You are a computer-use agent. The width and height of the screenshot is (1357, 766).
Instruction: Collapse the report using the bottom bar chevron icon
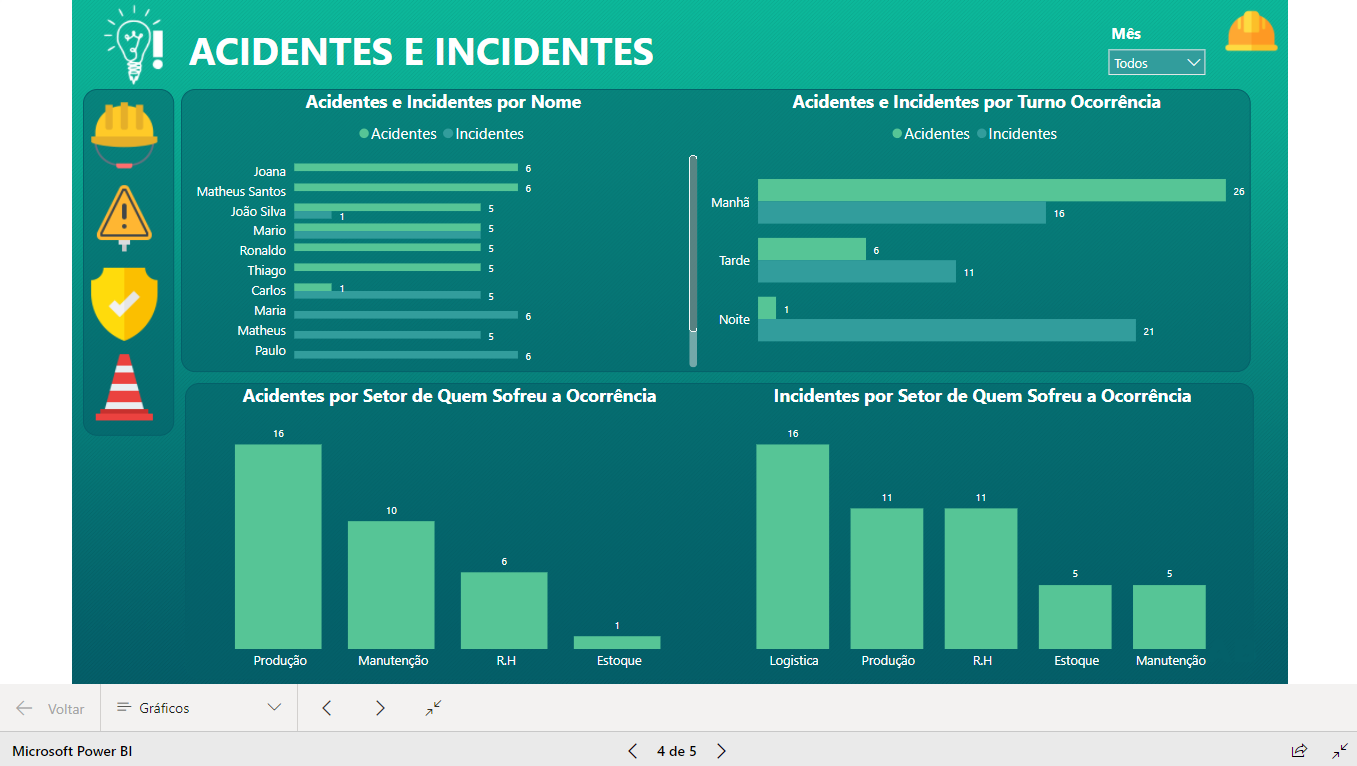[432, 708]
